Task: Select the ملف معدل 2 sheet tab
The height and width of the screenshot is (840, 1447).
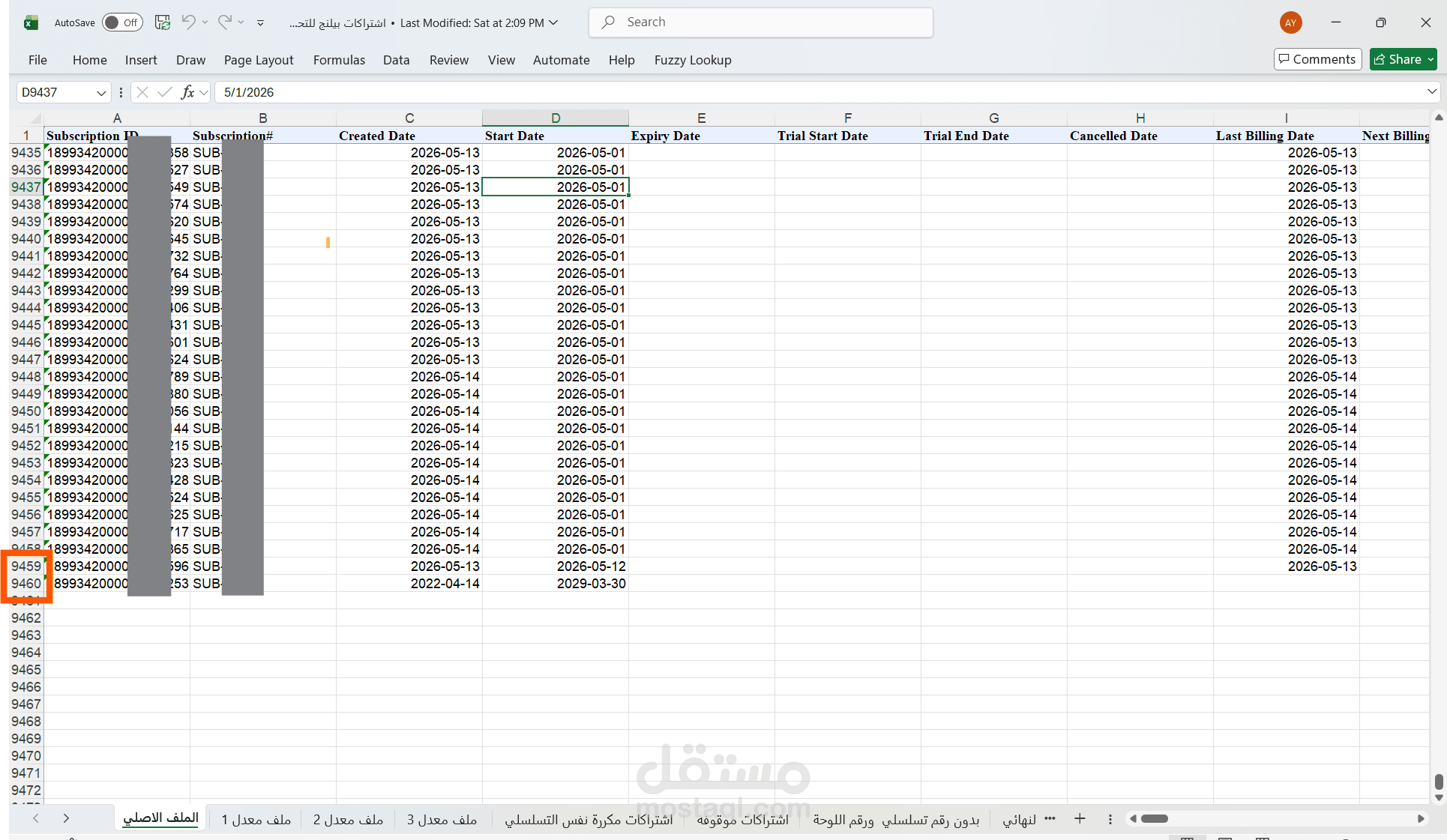Action: tap(348, 820)
